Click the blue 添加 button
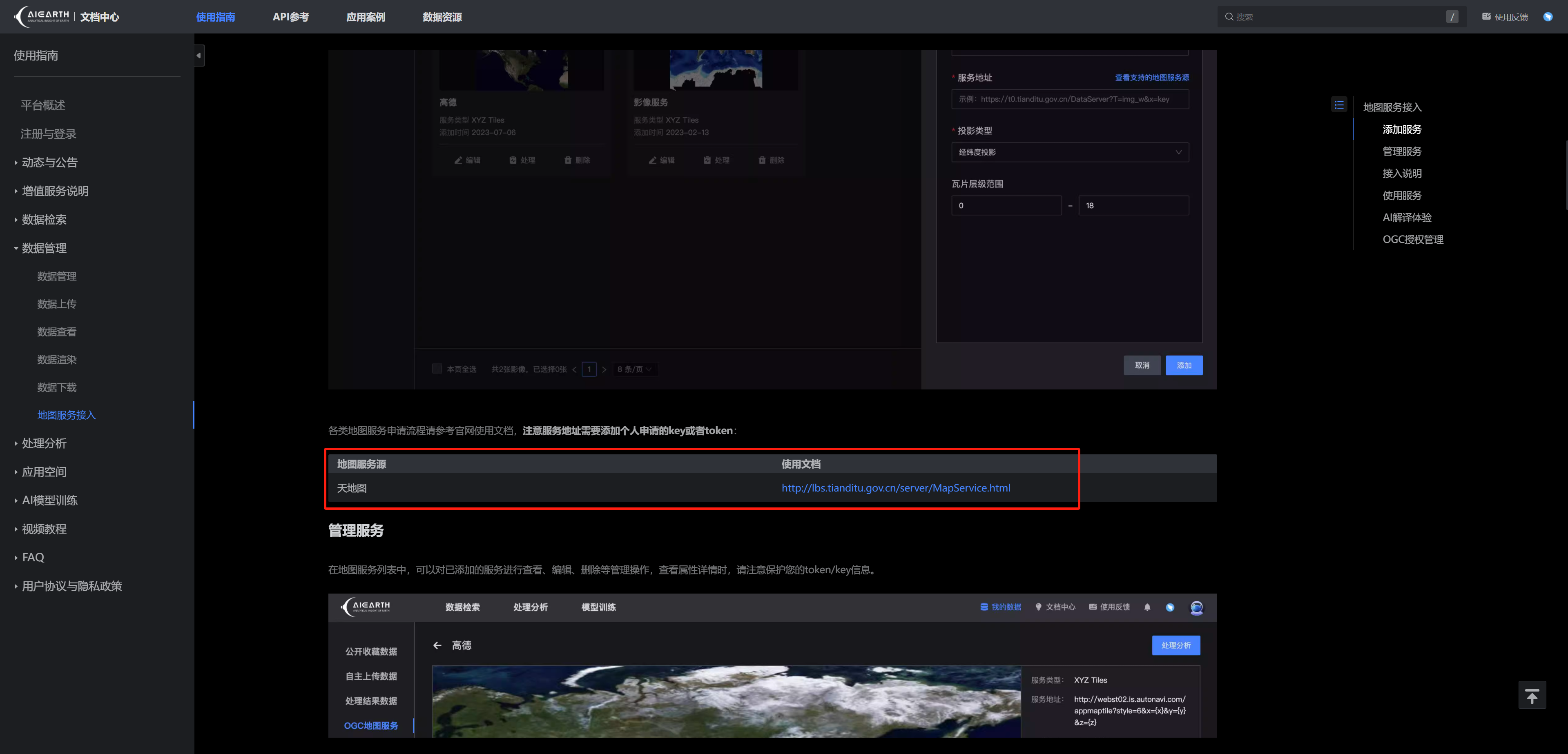The width and height of the screenshot is (1568, 754). (x=1183, y=365)
